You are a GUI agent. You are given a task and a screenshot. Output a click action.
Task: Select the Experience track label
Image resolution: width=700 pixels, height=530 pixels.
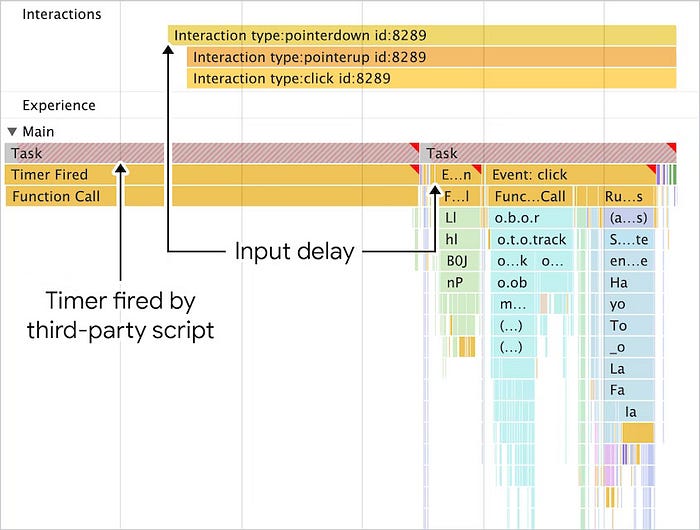coord(59,105)
